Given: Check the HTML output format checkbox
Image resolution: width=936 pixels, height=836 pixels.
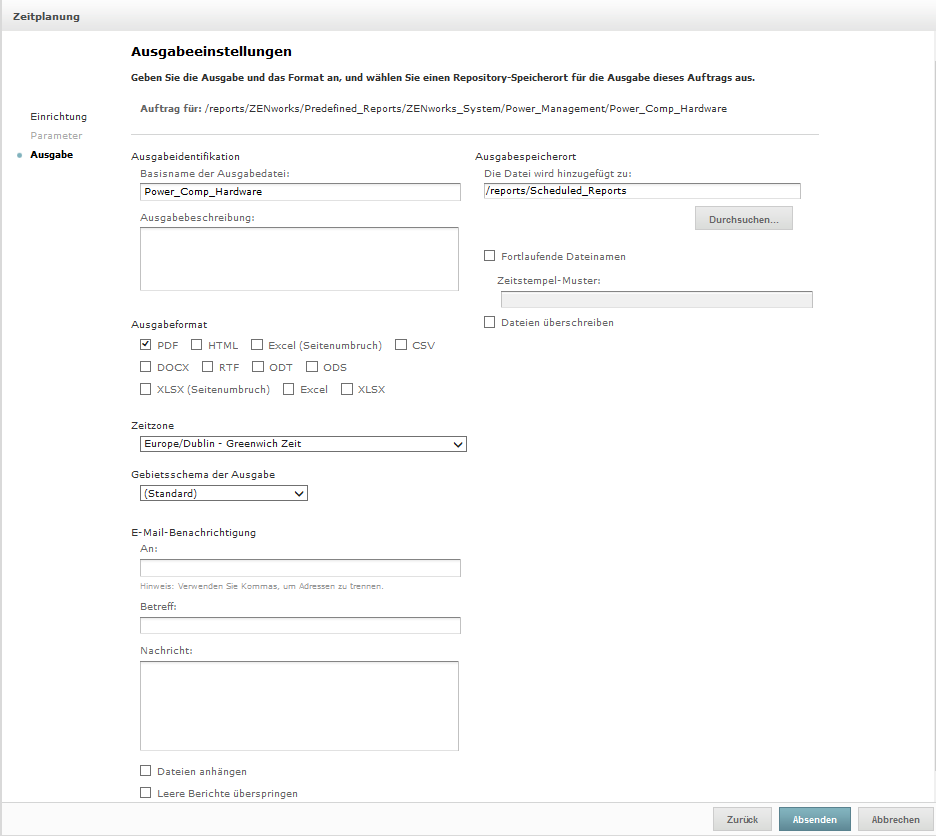Looking at the screenshot, I should (x=197, y=345).
